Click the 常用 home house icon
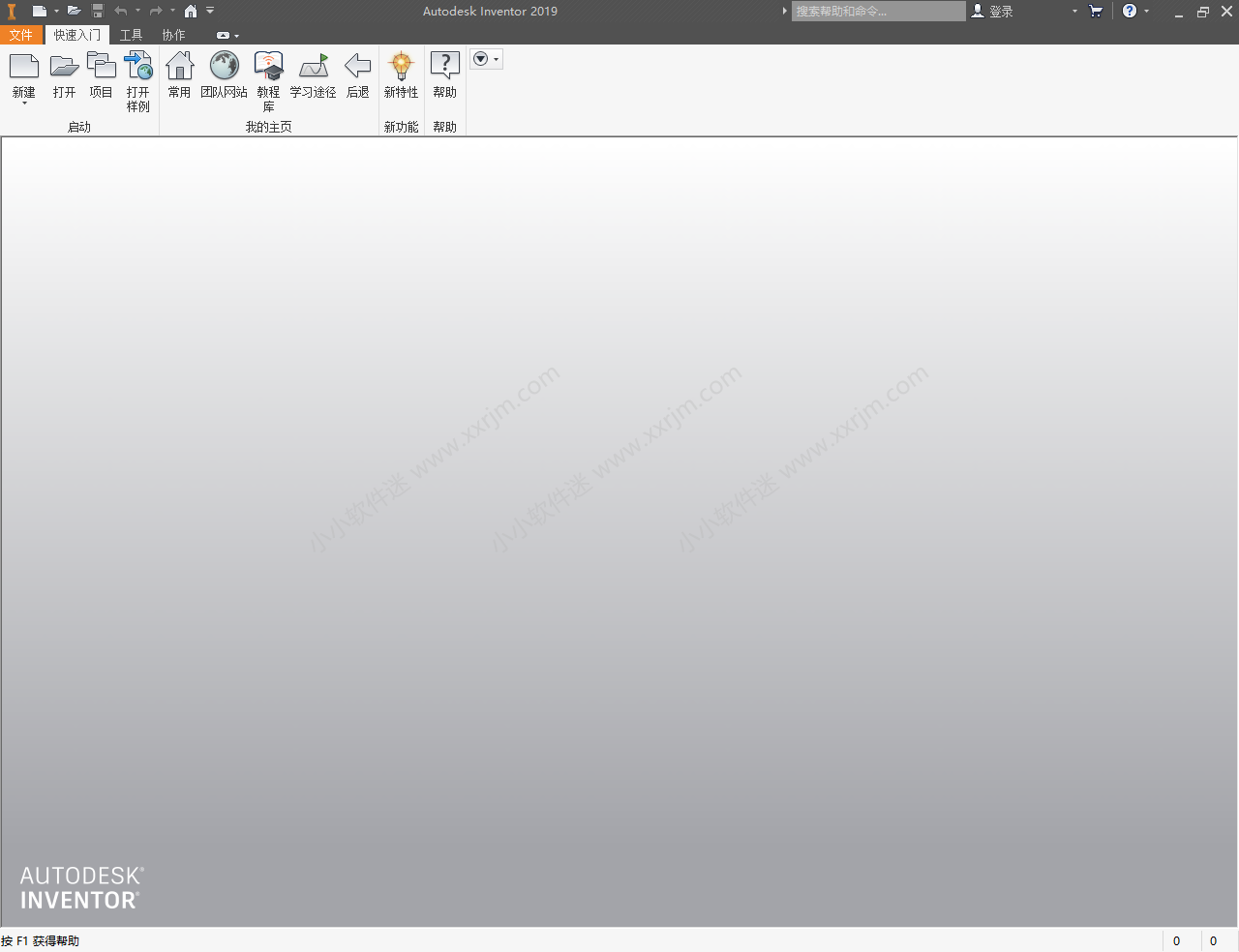 pos(179,67)
